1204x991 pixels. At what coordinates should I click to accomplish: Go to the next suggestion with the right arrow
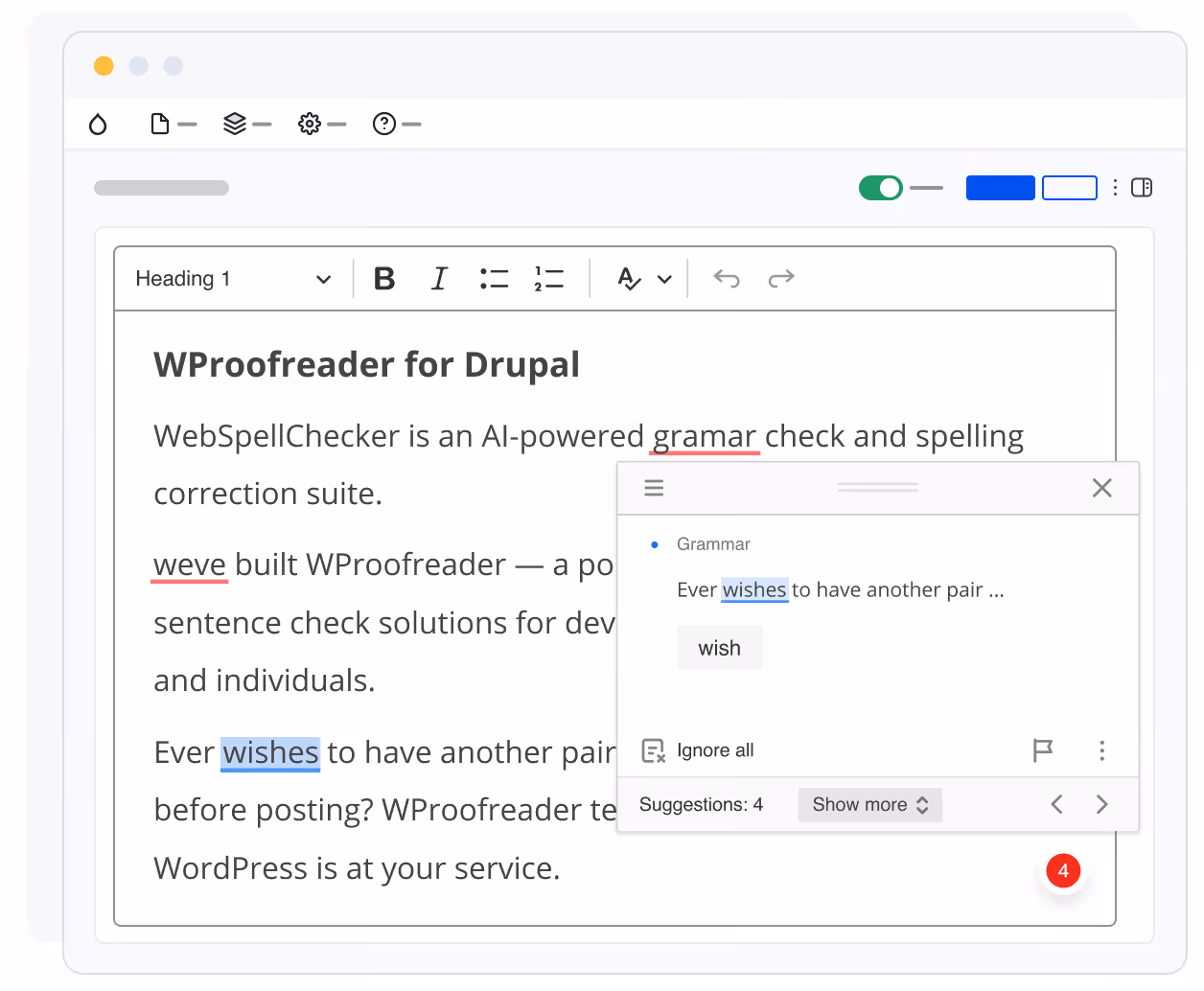[1101, 804]
